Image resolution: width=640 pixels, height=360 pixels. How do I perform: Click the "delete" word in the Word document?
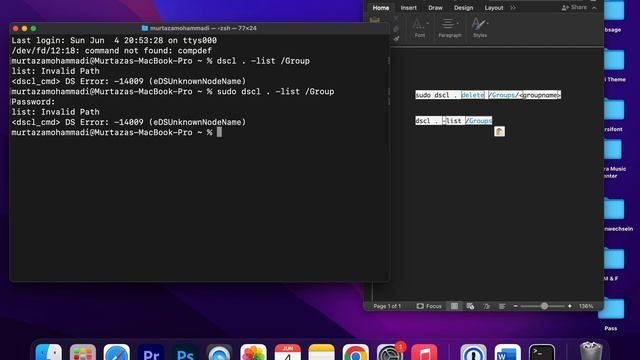coord(472,95)
